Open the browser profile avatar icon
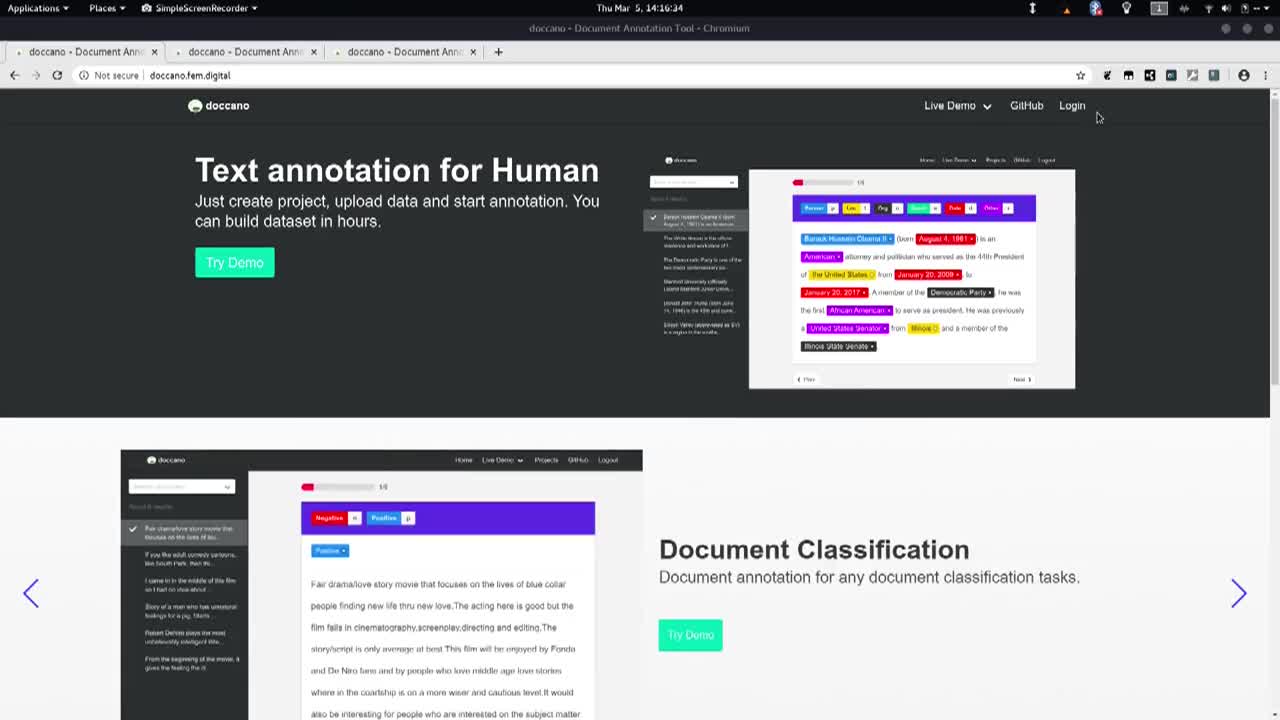The image size is (1280, 720). click(1244, 75)
